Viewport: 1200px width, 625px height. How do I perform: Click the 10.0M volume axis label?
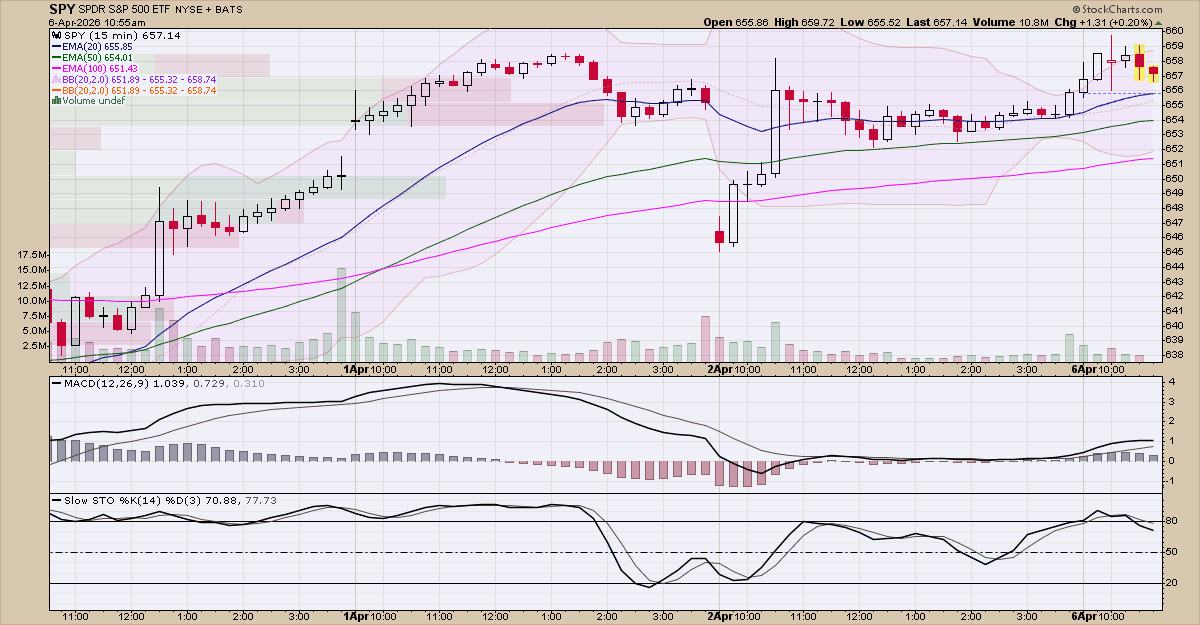33,300
